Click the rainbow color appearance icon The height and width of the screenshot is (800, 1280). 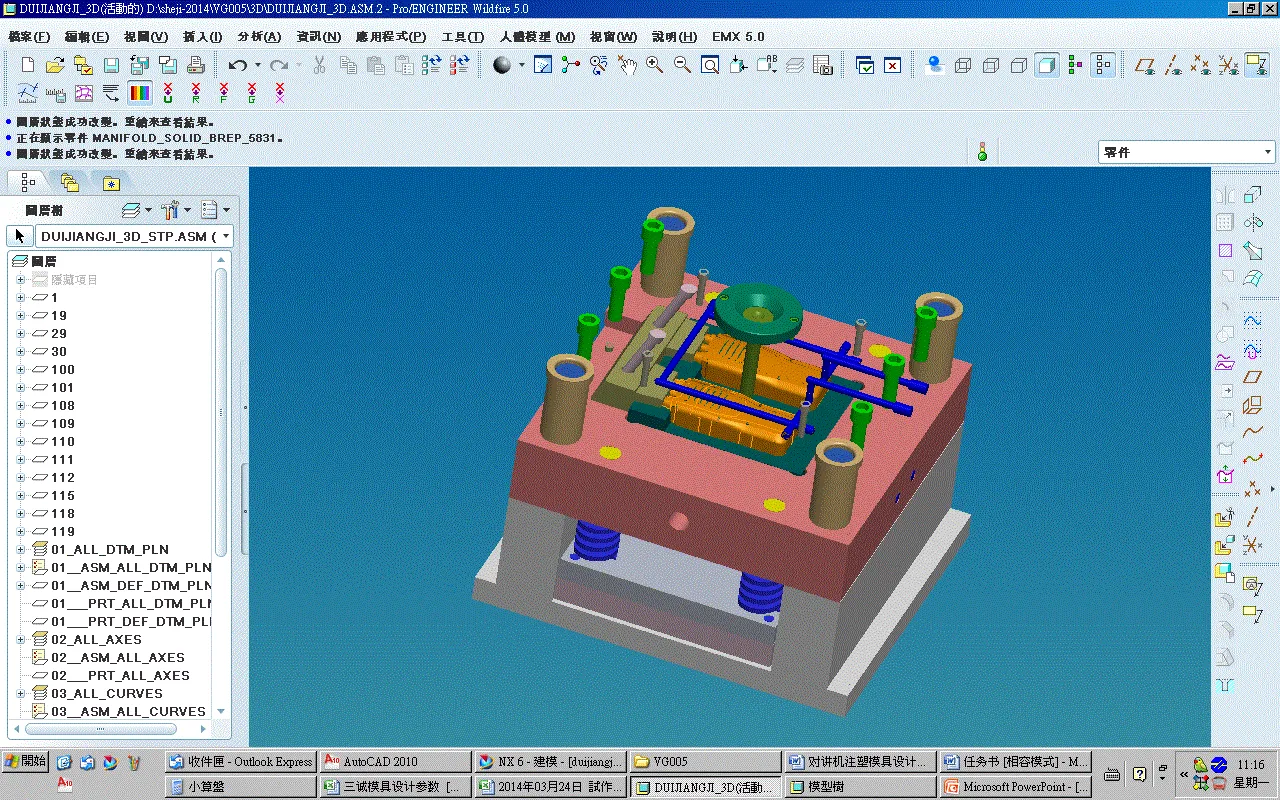140,93
